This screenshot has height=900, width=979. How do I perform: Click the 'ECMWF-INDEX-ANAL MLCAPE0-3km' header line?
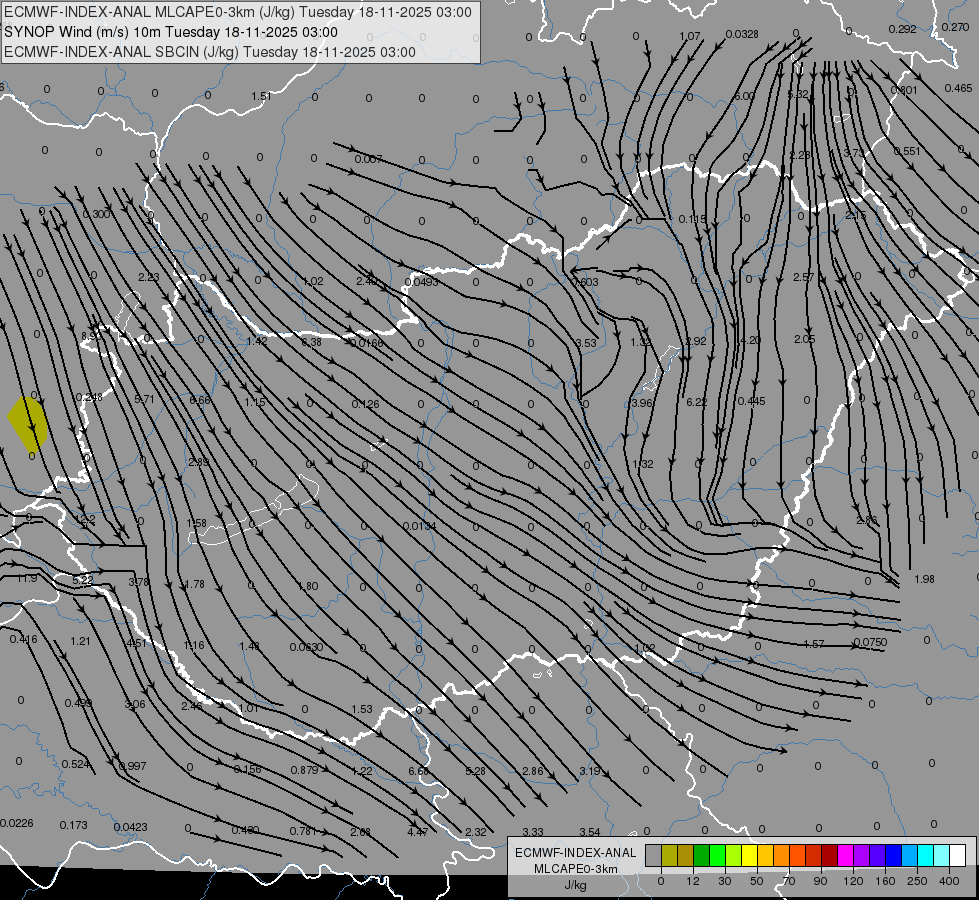[x=238, y=12]
